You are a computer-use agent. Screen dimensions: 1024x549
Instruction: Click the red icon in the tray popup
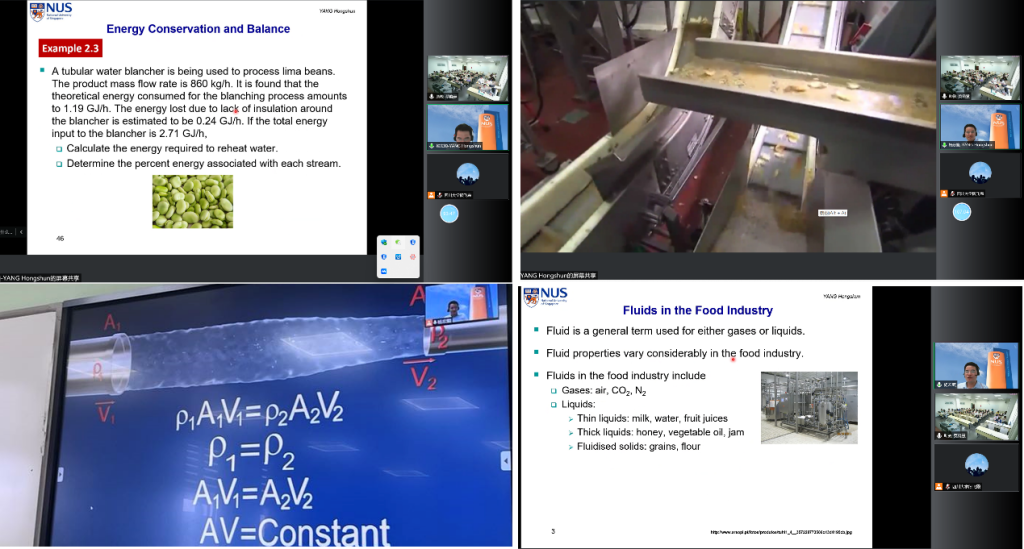[412, 257]
